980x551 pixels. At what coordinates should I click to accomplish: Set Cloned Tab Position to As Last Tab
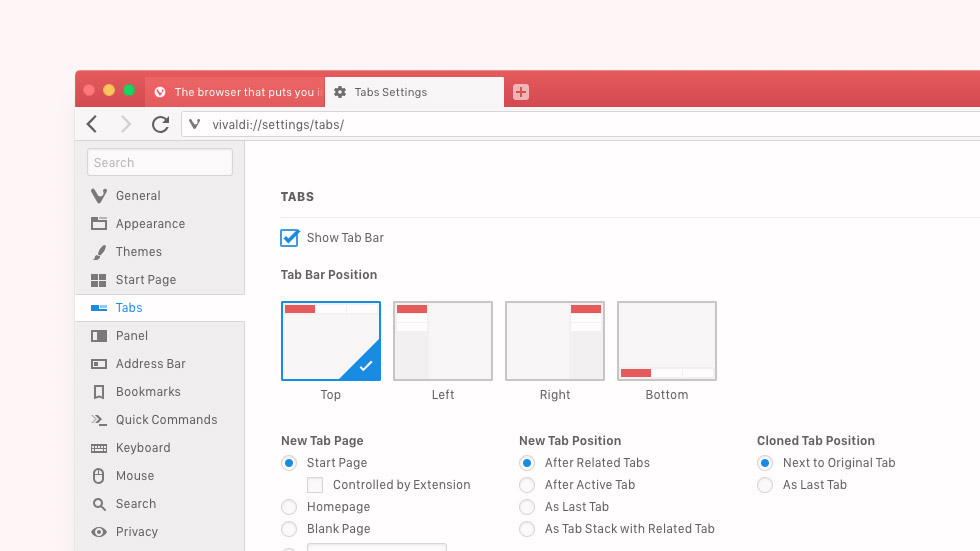pos(765,485)
